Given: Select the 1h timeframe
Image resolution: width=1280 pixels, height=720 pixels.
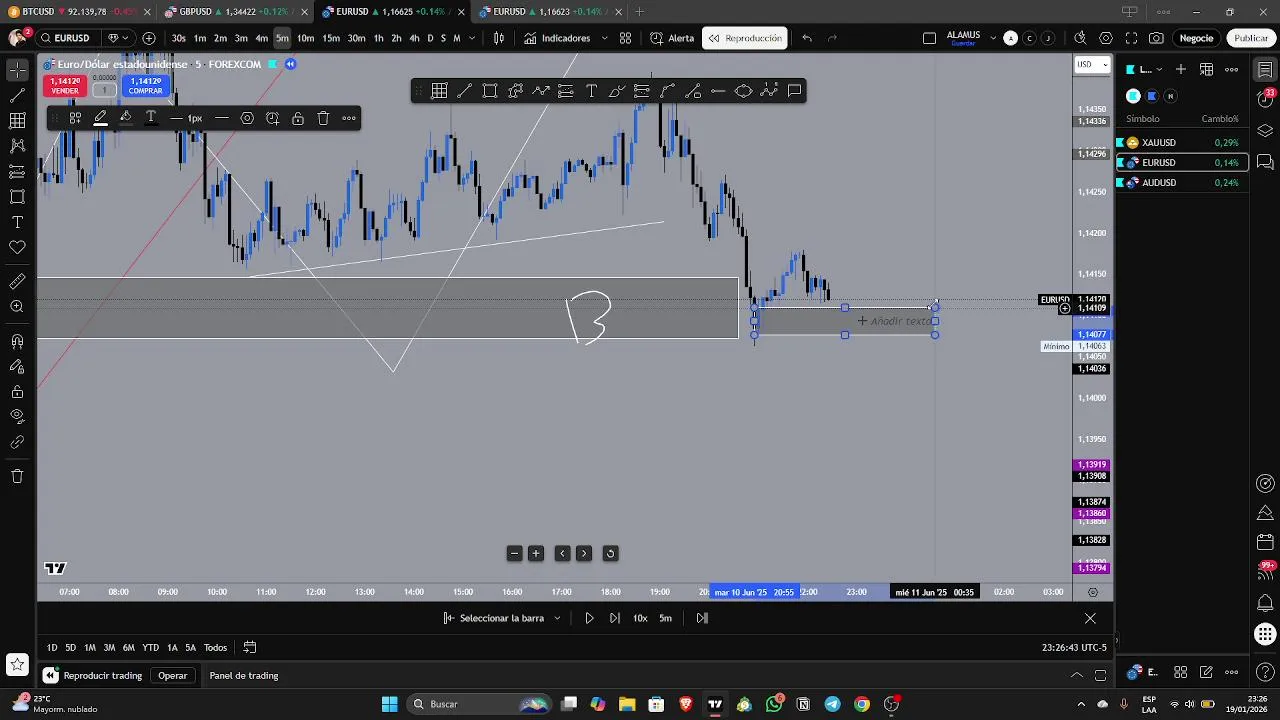Looking at the screenshot, I should click(x=378, y=38).
